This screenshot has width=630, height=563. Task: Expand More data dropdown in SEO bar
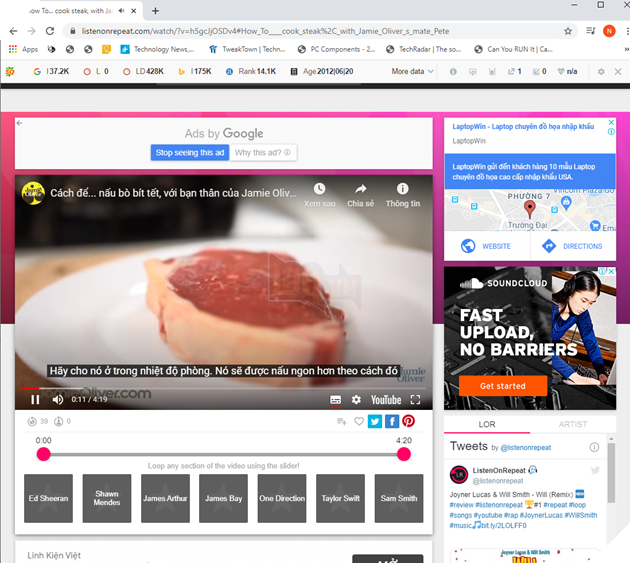(x=413, y=72)
